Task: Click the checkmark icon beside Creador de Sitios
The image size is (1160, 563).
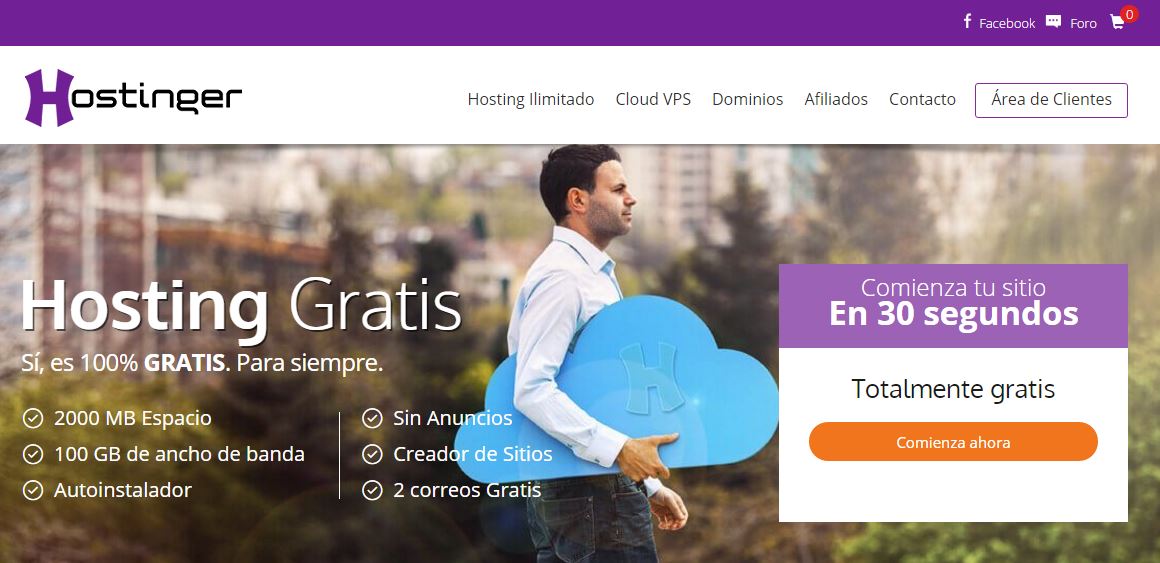Action: point(372,454)
